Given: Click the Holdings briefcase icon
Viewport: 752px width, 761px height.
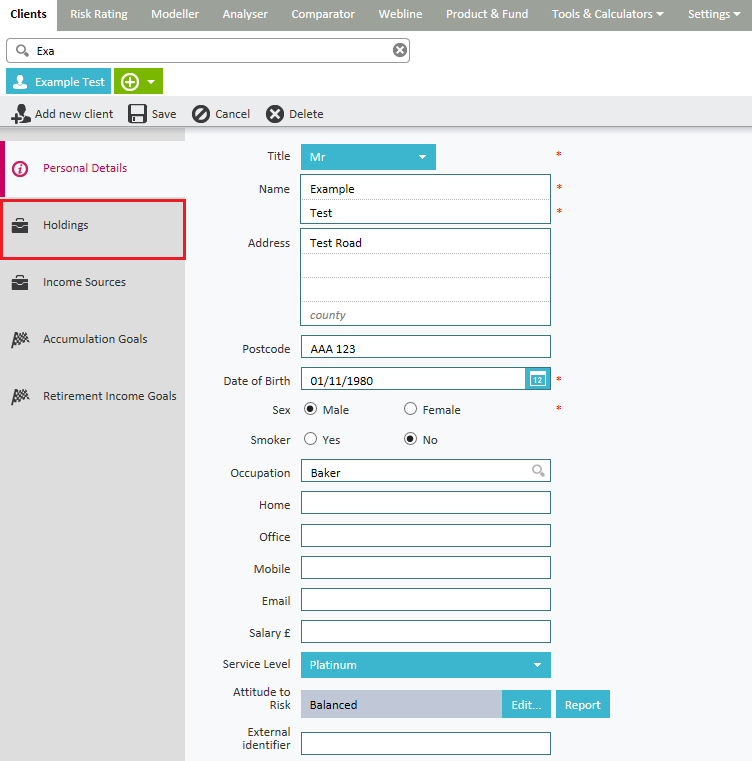Looking at the screenshot, I should (20, 226).
